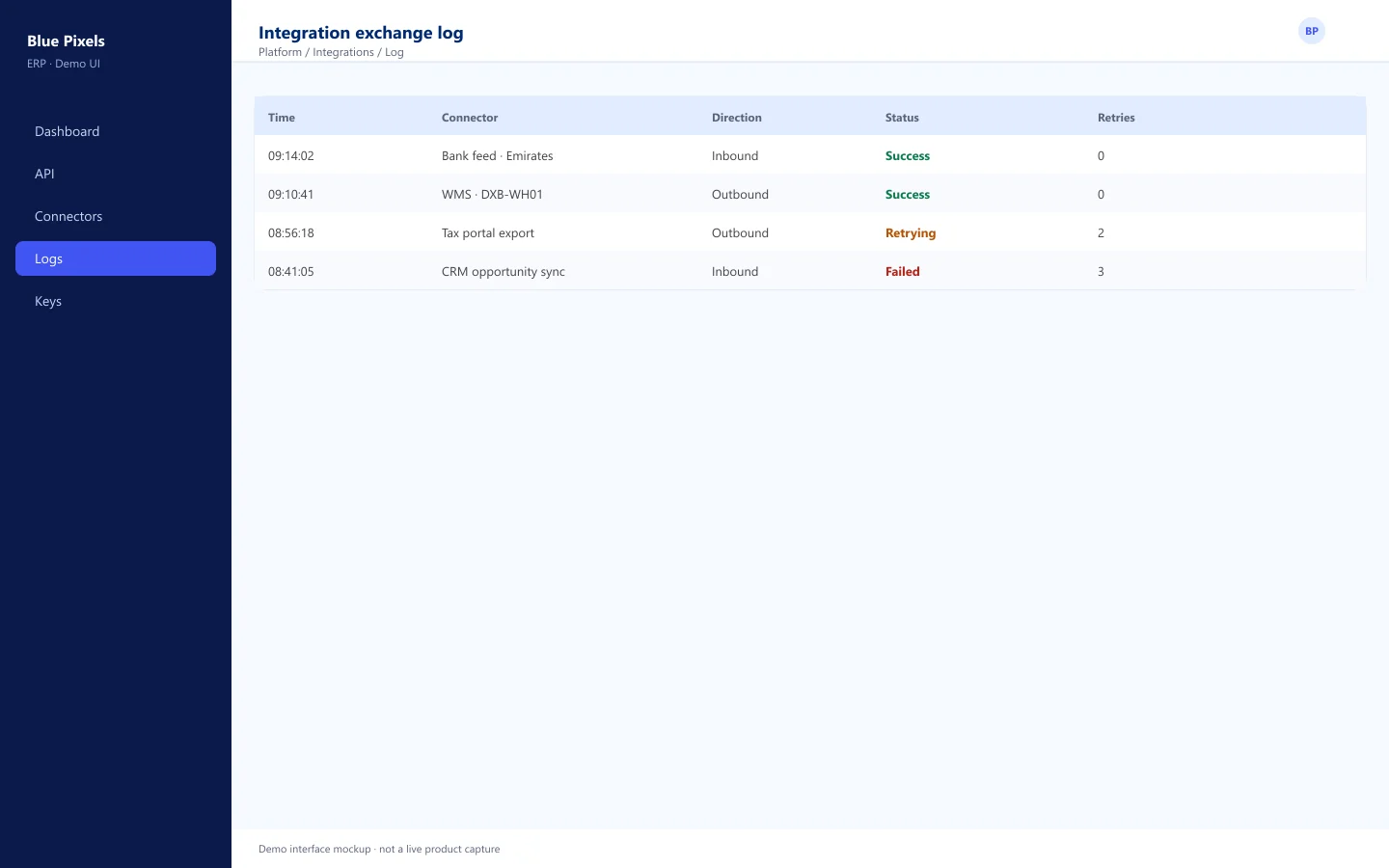Click the Integration exchange log heading
Image resolution: width=1389 pixels, height=868 pixels.
[x=361, y=33]
